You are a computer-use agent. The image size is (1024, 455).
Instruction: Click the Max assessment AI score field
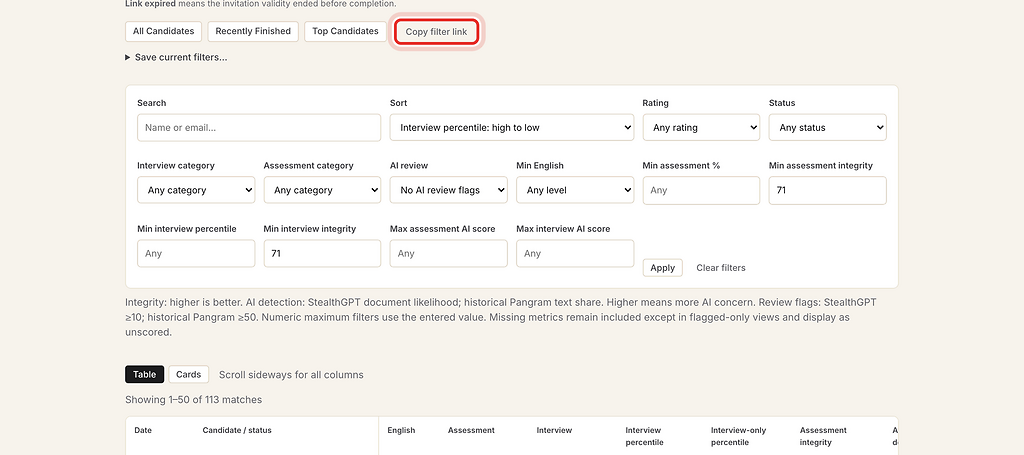[x=449, y=253]
